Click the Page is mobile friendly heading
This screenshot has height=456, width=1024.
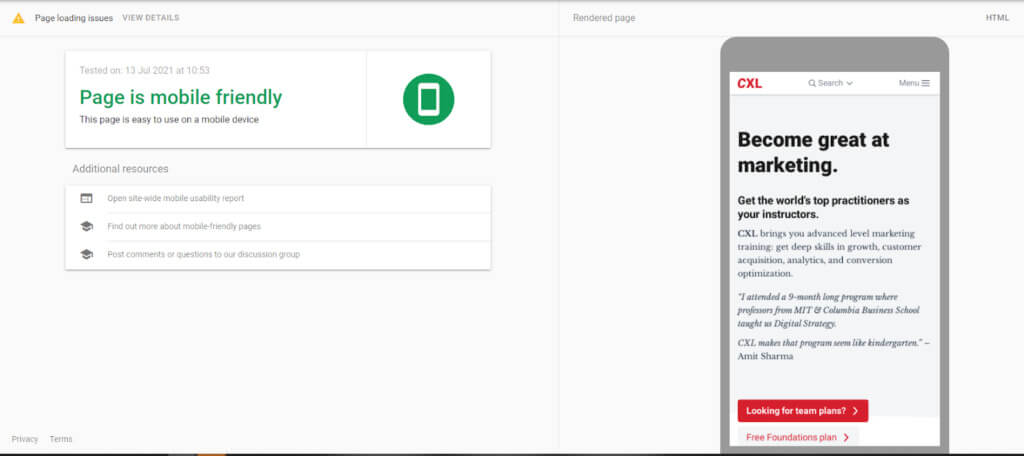tap(181, 98)
